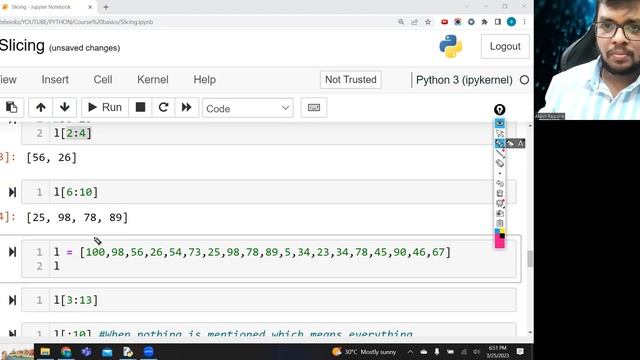
Task: Select the eraser annotation tool
Action: (500, 163)
